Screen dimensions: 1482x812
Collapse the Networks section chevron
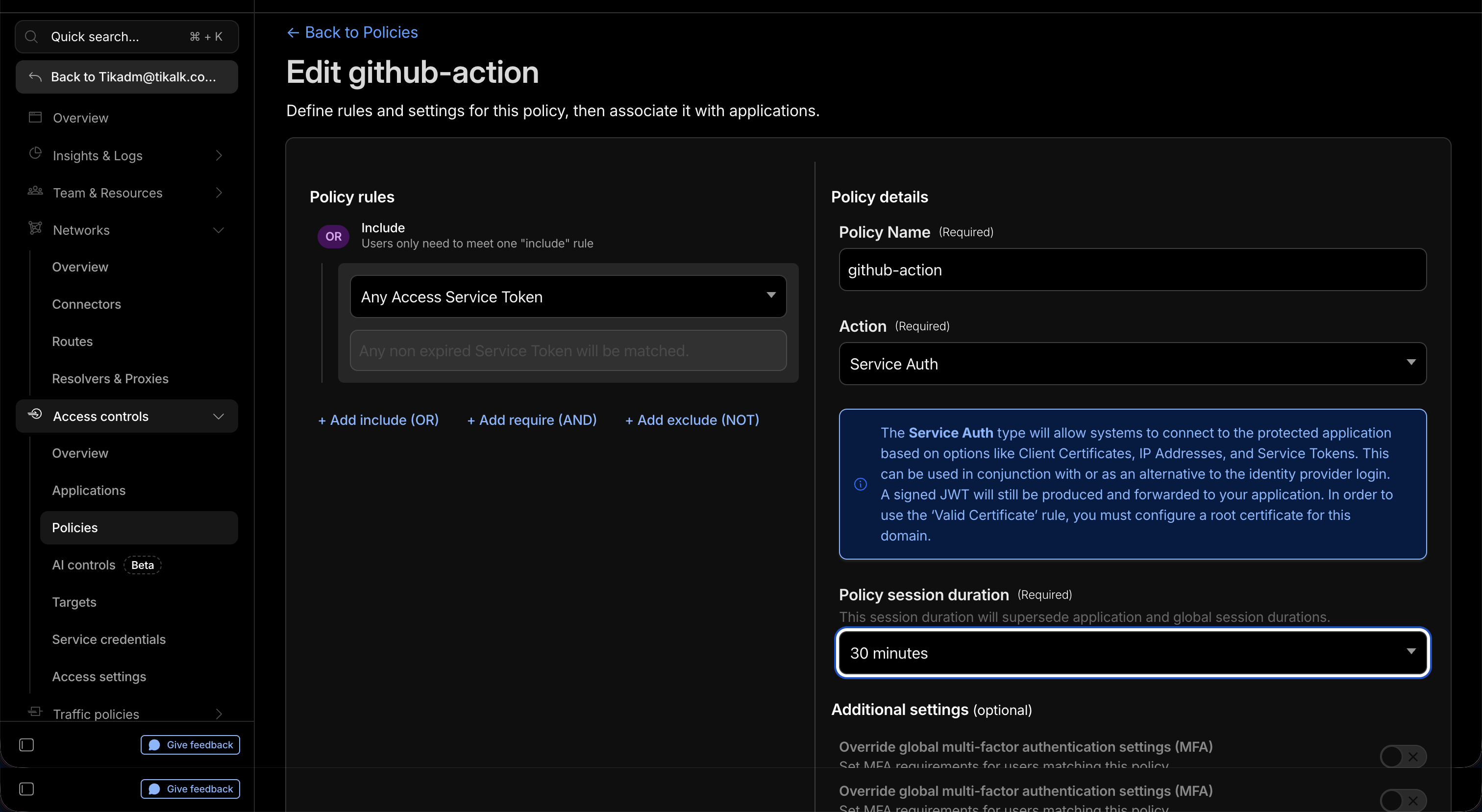219,230
